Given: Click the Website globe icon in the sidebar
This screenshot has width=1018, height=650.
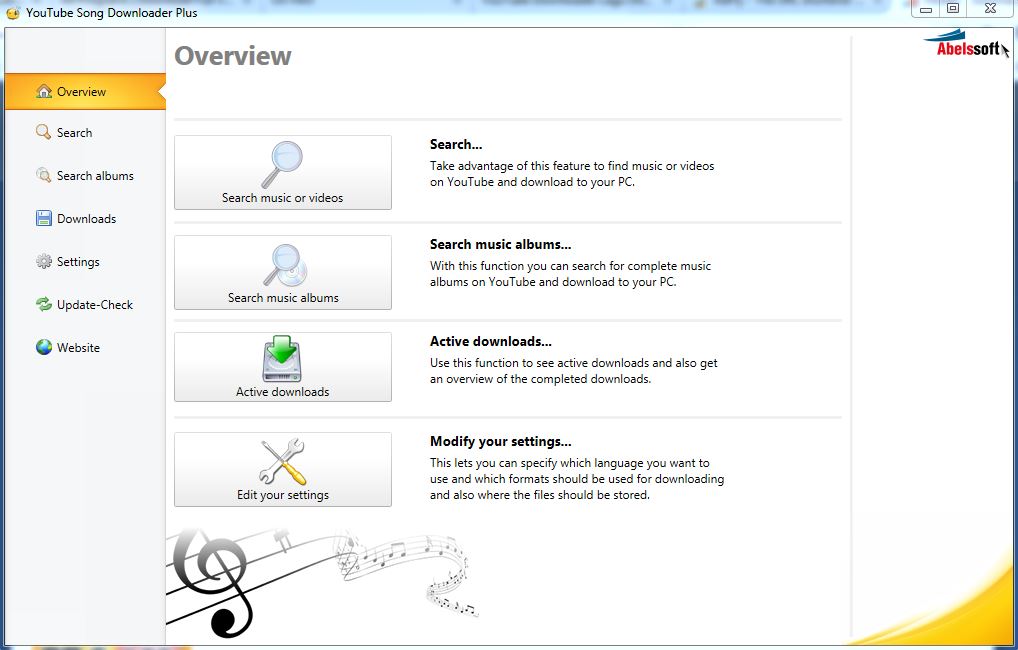Looking at the screenshot, I should pos(43,347).
